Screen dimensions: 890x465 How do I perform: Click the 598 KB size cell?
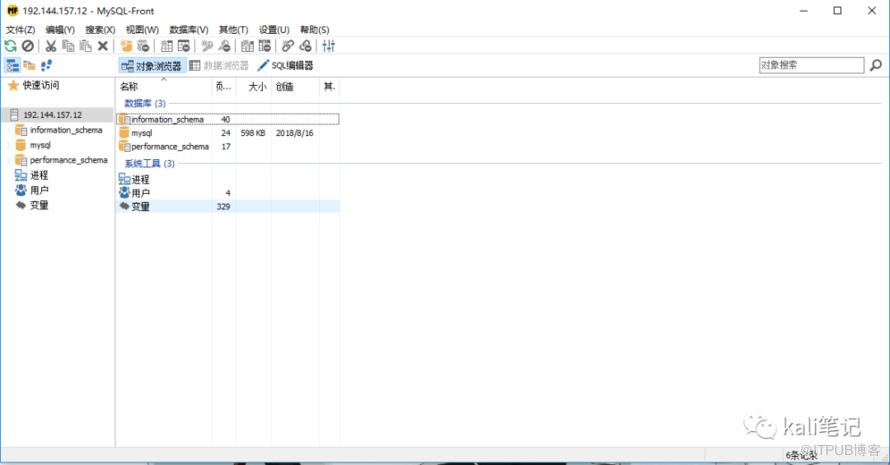(253, 133)
